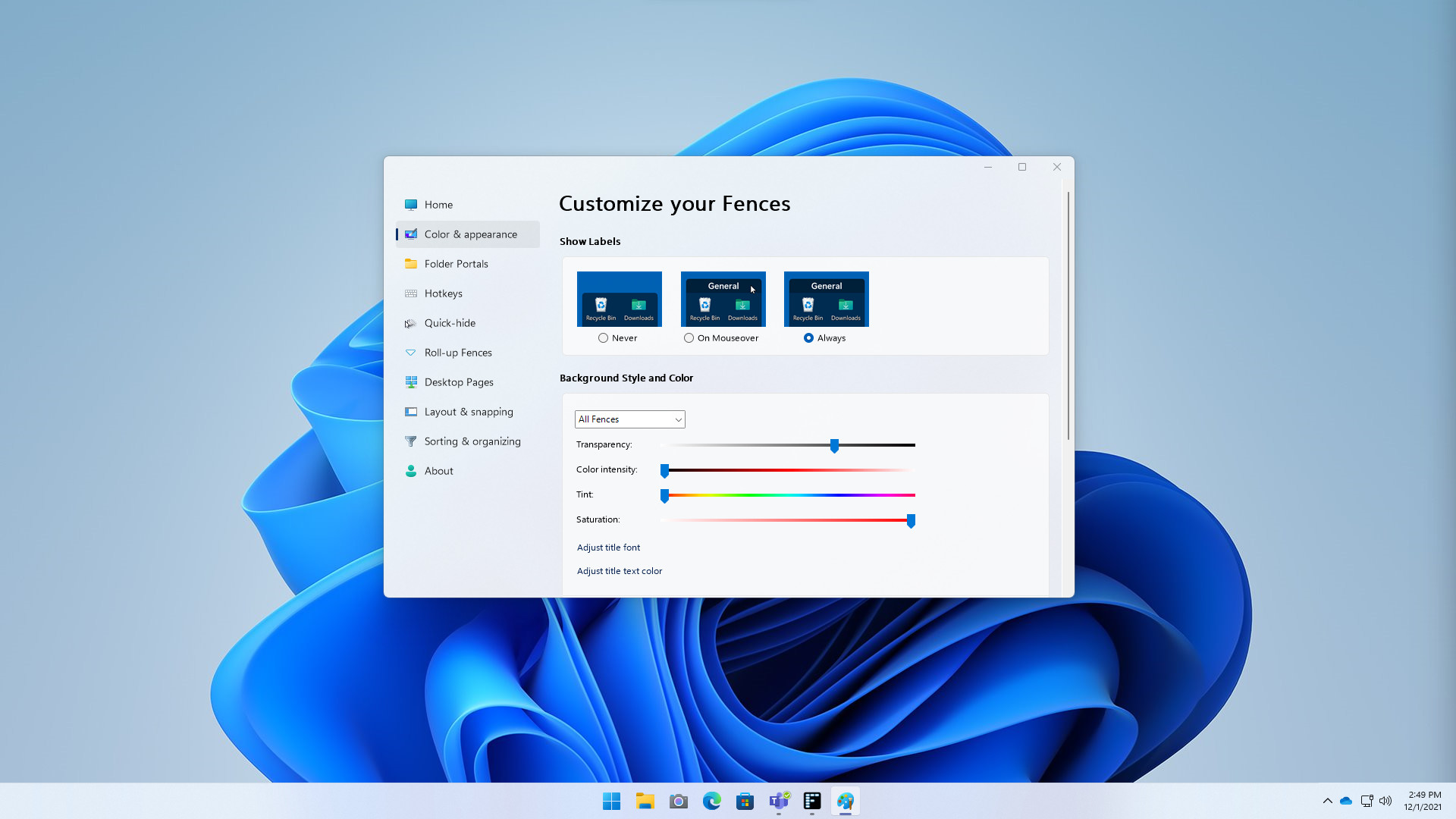The width and height of the screenshot is (1456, 819).
Task: Click the Hotkeys keyboard icon
Action: [410, 293]
